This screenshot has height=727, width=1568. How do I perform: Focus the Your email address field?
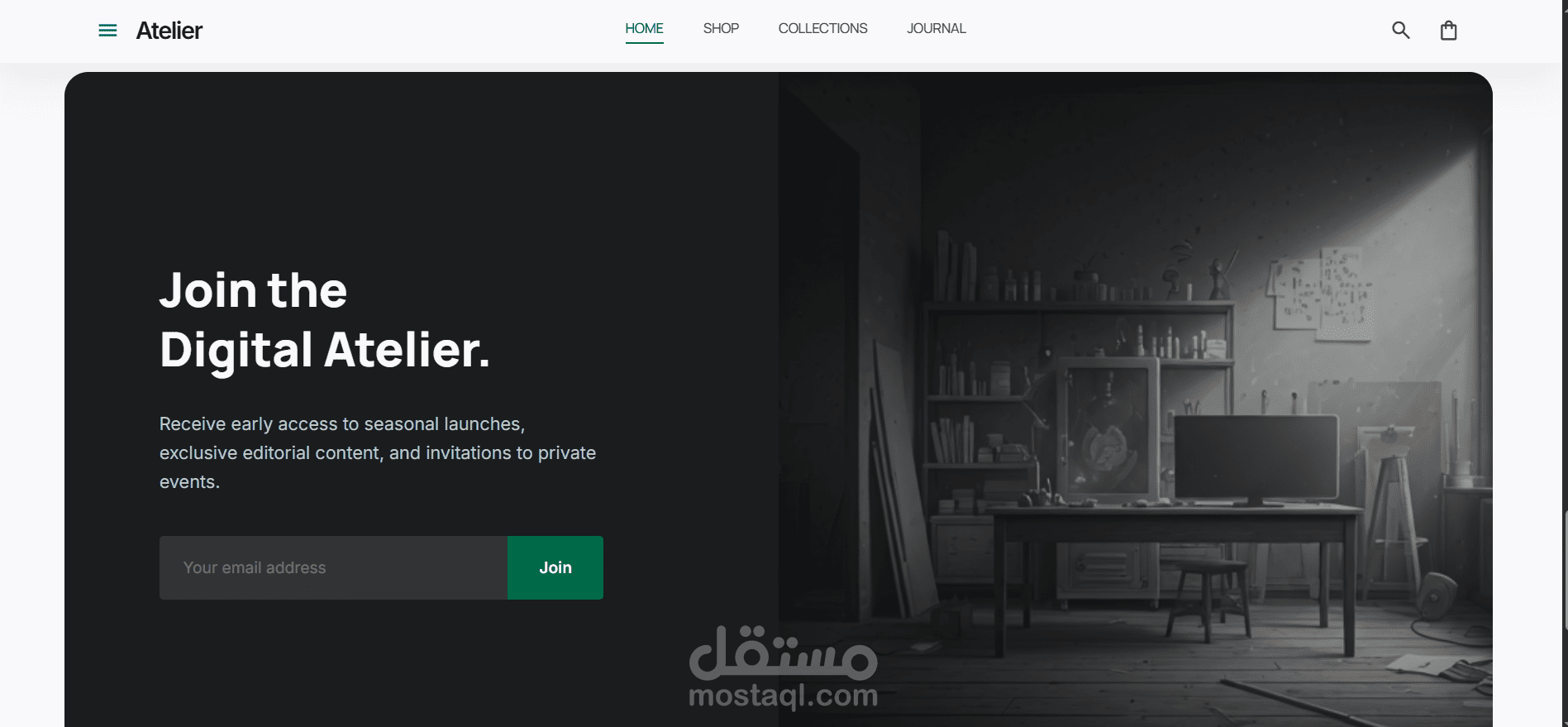(x=333, y=567)
